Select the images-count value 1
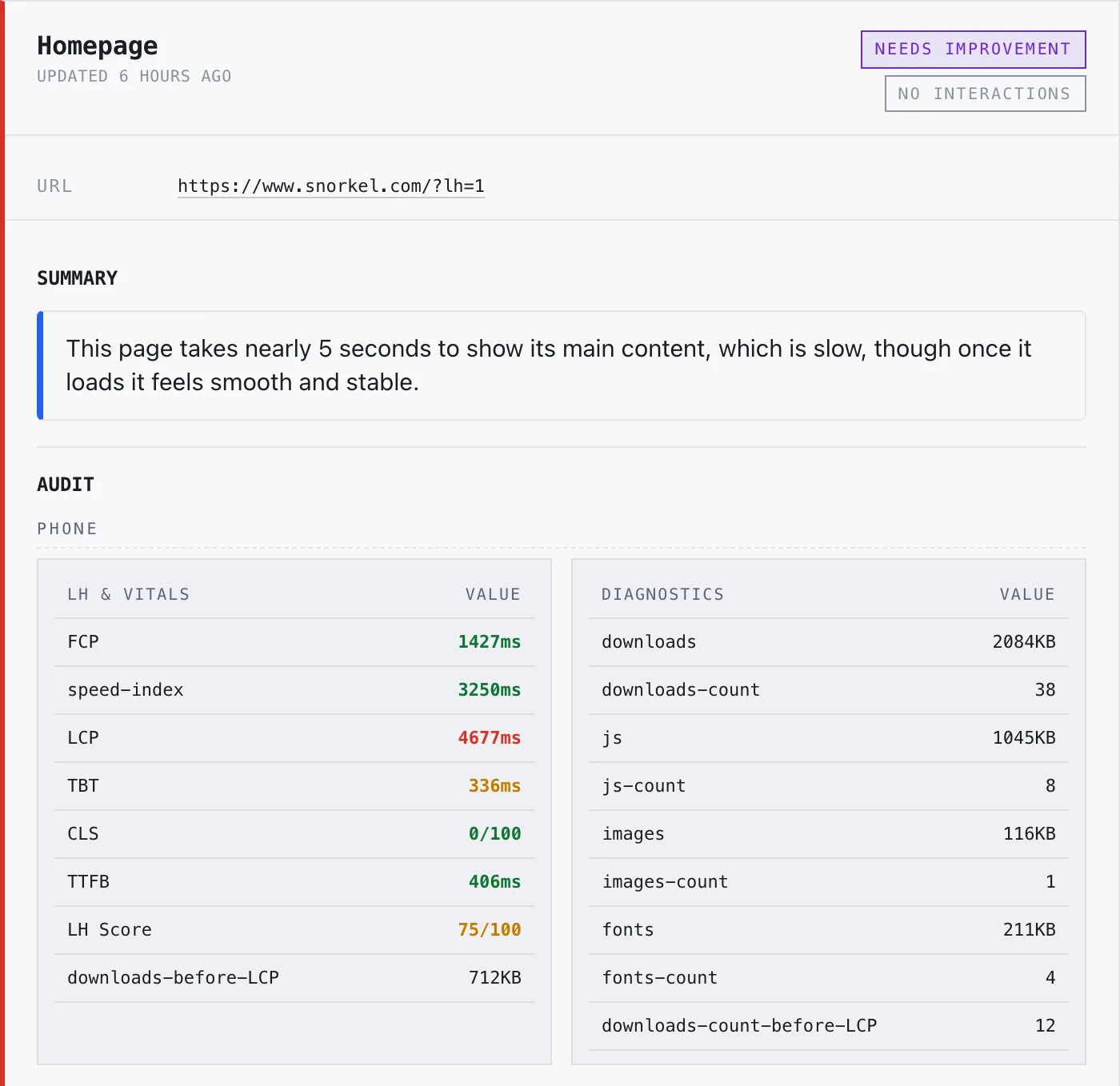 [1050, 882]
